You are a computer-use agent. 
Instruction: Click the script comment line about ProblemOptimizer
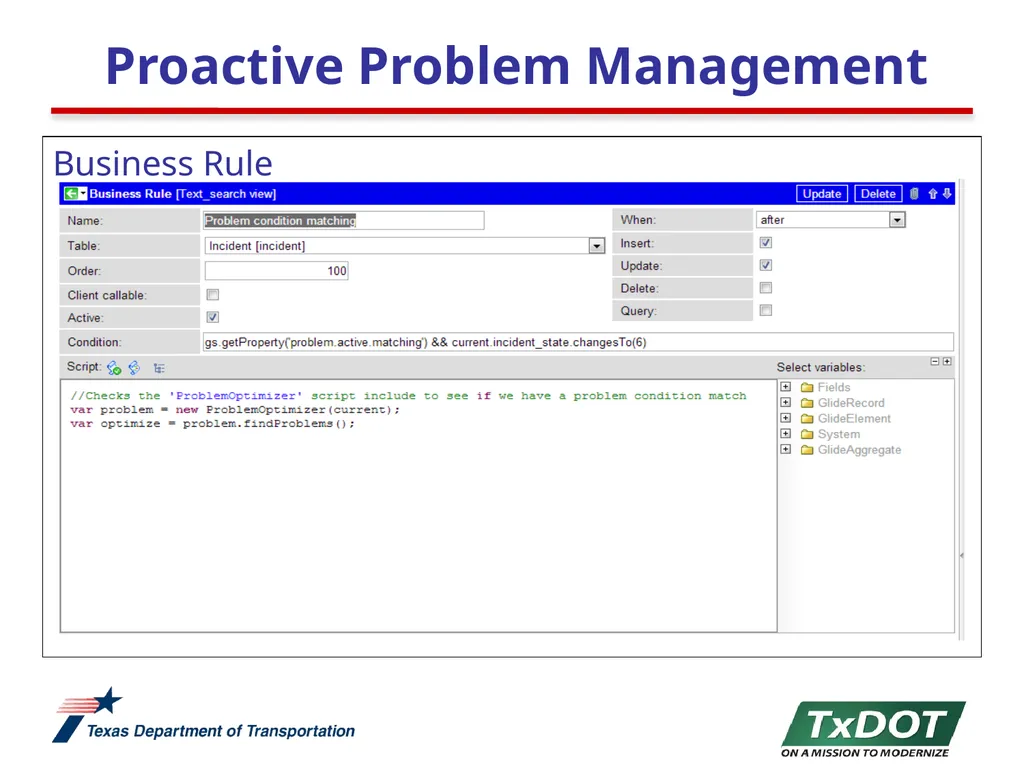(x=408, y=396)
